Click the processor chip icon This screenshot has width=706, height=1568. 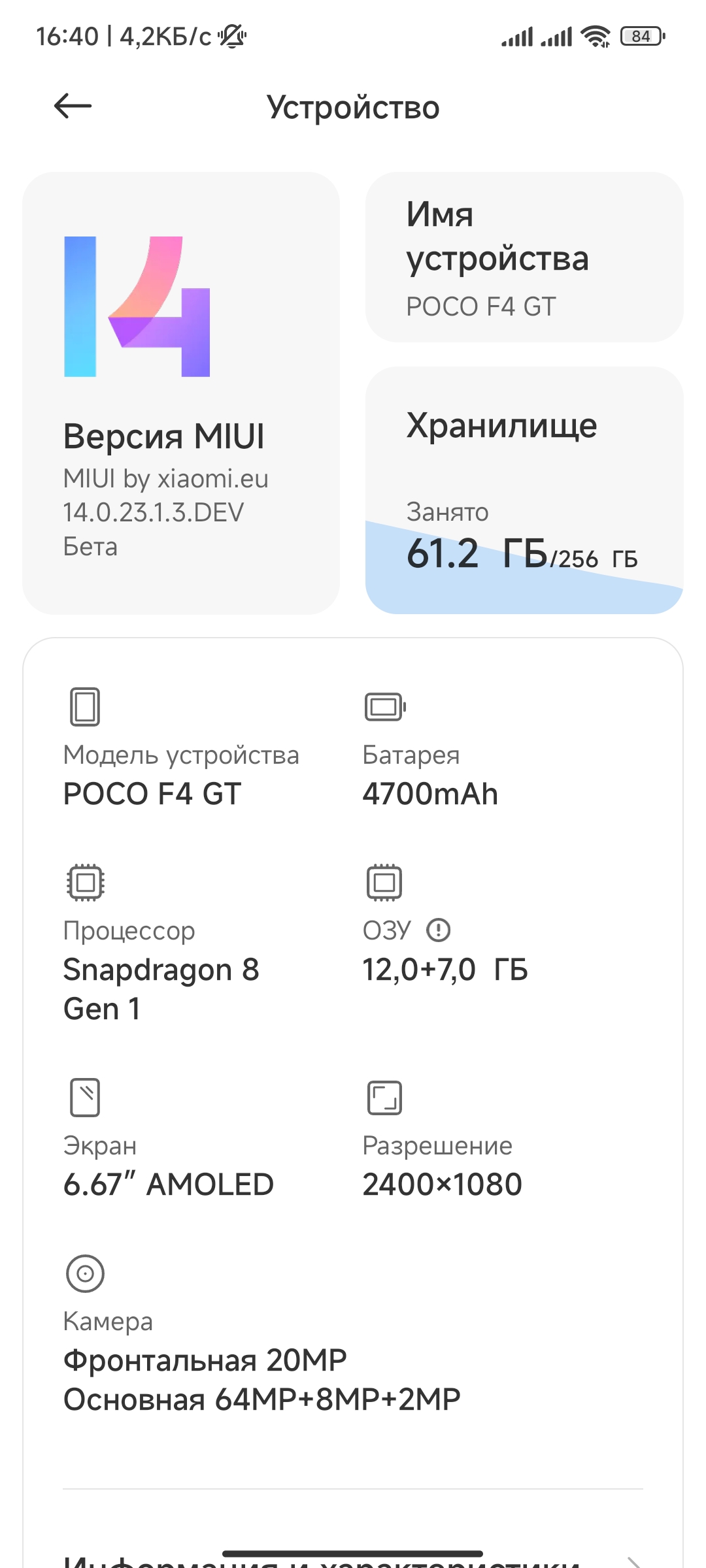click(86, 882)
